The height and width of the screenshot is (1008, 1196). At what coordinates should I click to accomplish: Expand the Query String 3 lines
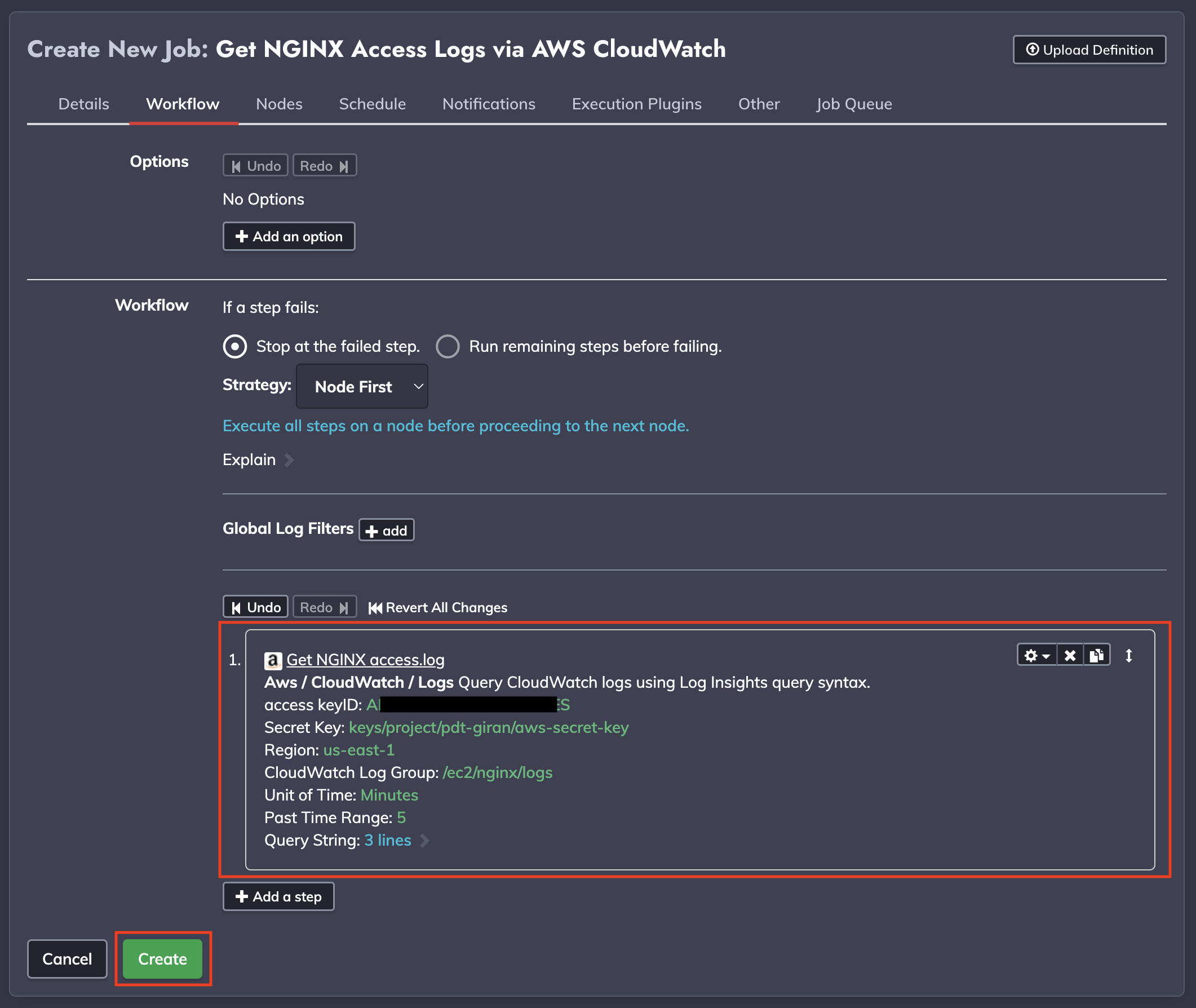point(396,841)
